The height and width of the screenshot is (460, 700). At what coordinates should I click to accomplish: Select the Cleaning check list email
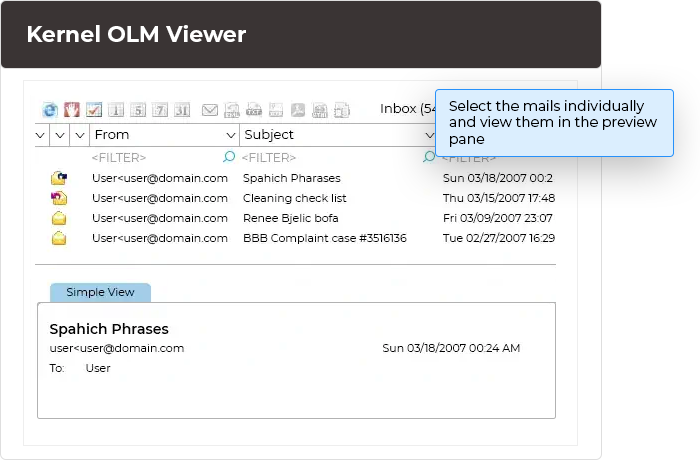click(295, 198)
